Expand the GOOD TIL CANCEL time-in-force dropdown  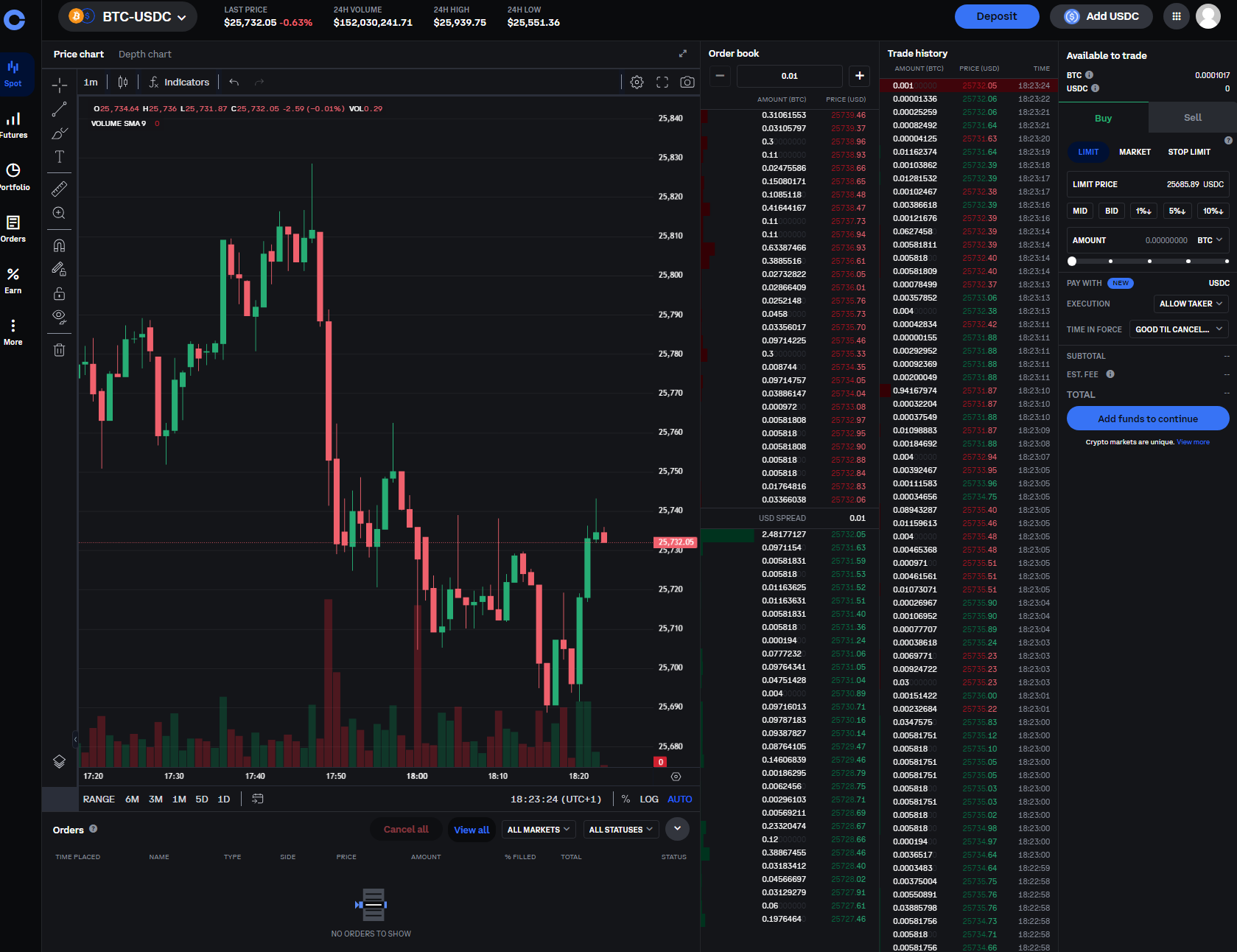[x=1177, y=329]
